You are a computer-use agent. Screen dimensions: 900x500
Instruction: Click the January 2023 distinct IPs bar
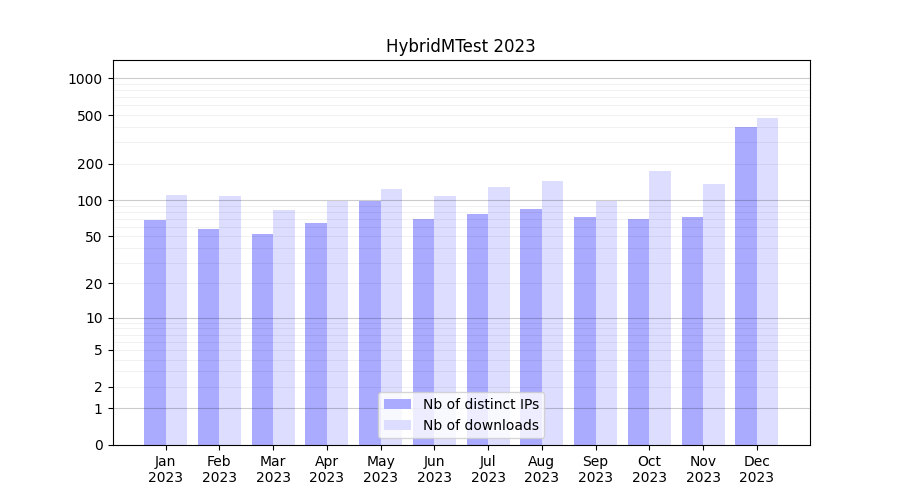(x=155, y=332)
